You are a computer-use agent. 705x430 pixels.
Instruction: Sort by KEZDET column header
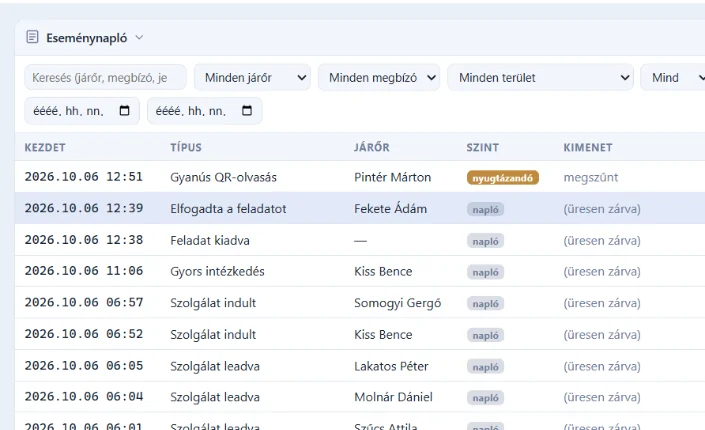(45, 148)
